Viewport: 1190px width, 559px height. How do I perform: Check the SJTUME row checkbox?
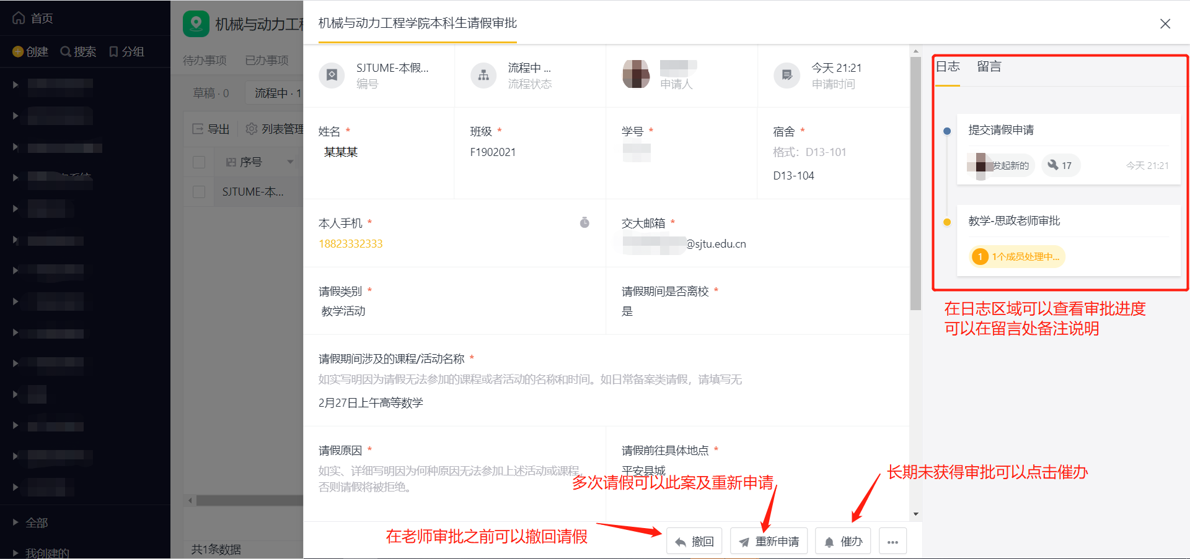coord(199,191)
